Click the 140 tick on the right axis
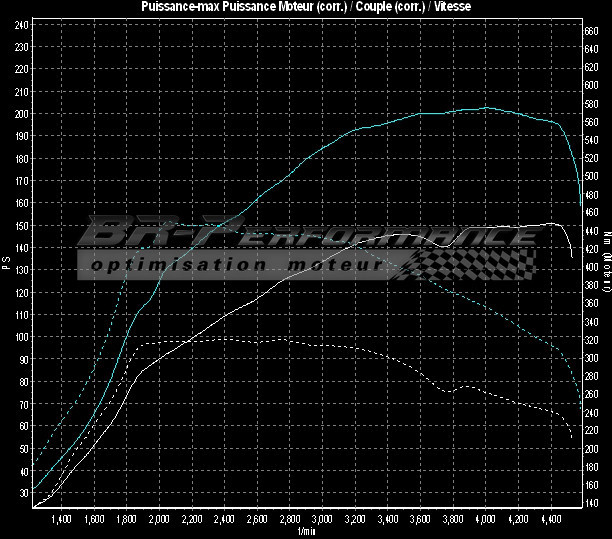The width and height of the screenshot is (612, 539). tap(591, 502)
